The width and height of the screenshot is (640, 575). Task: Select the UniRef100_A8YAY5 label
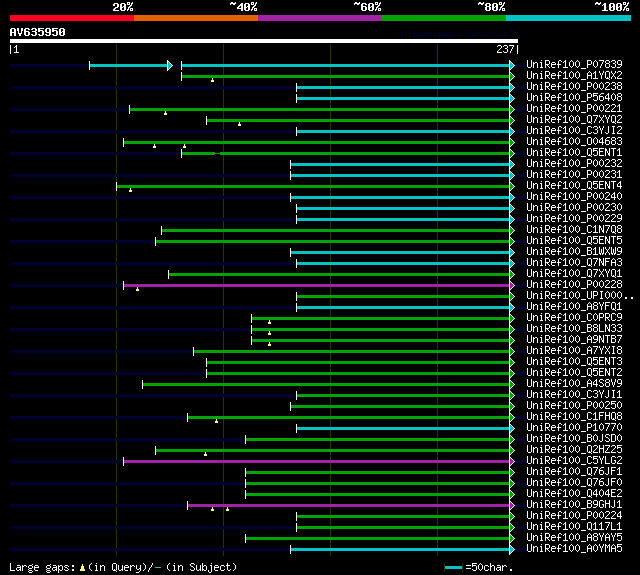click(574, 538)
